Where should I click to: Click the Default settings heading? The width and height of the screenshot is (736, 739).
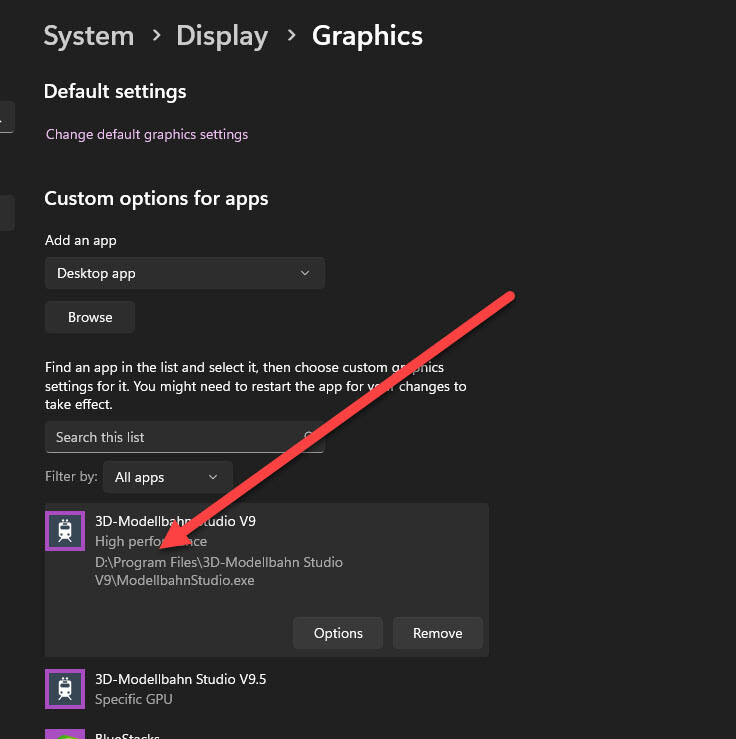pos(115,91)
